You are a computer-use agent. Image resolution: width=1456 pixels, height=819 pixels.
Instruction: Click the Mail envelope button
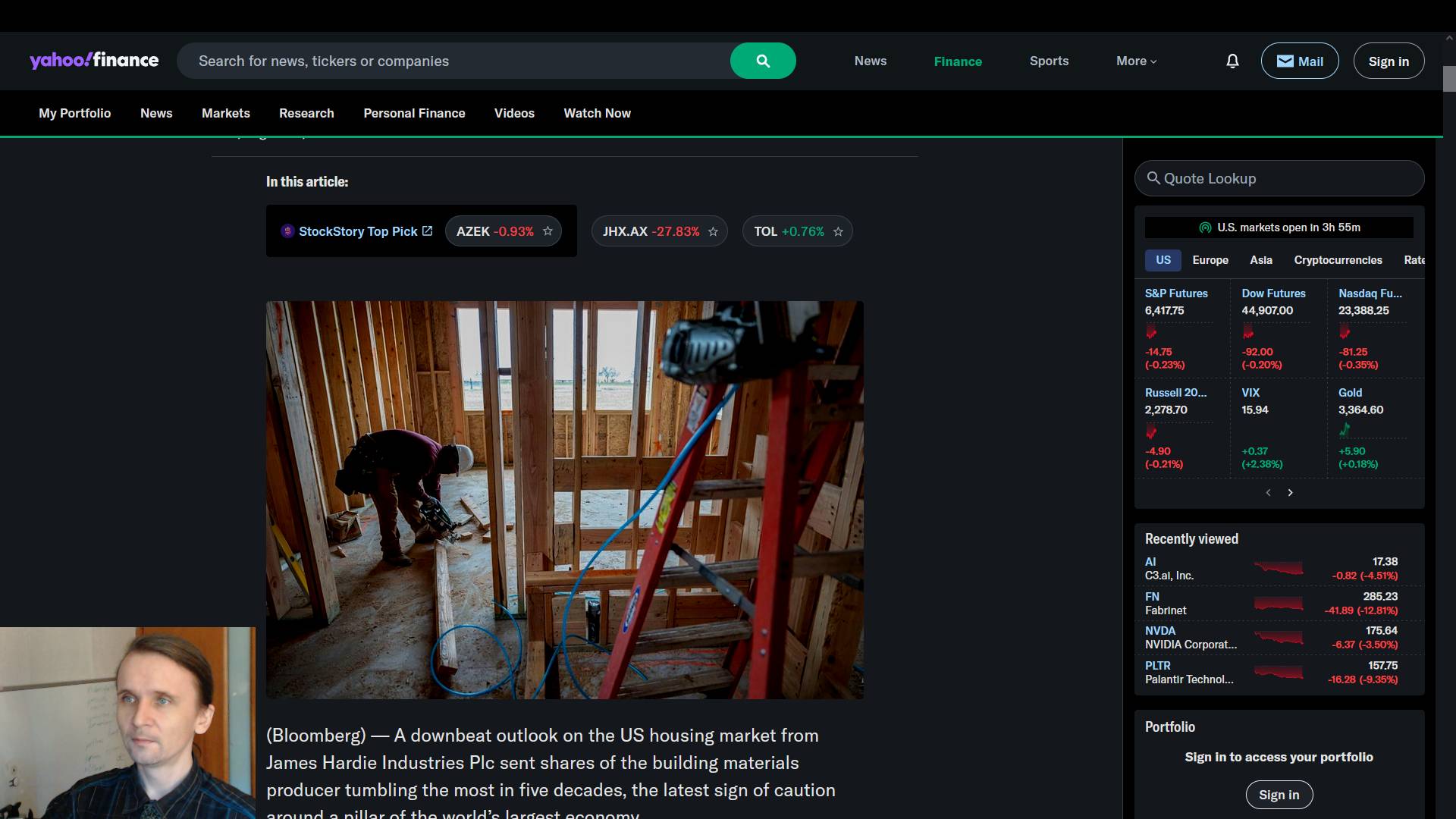tap(1299, 61)
